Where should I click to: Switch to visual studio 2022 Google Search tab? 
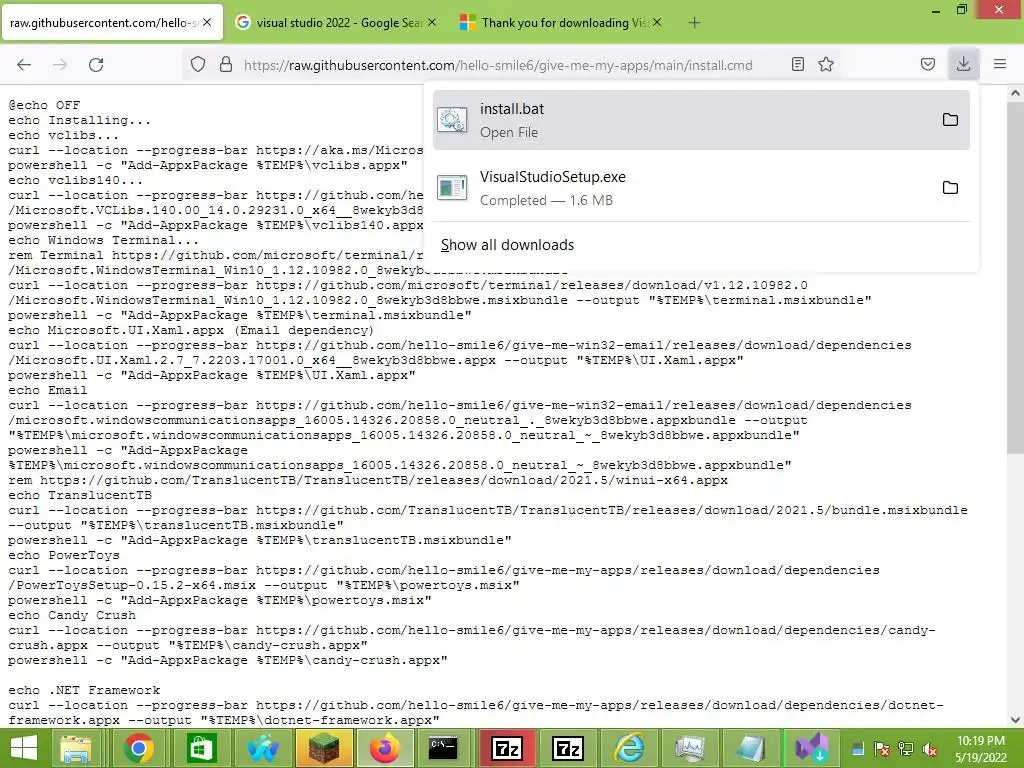[x=336, y=23]
